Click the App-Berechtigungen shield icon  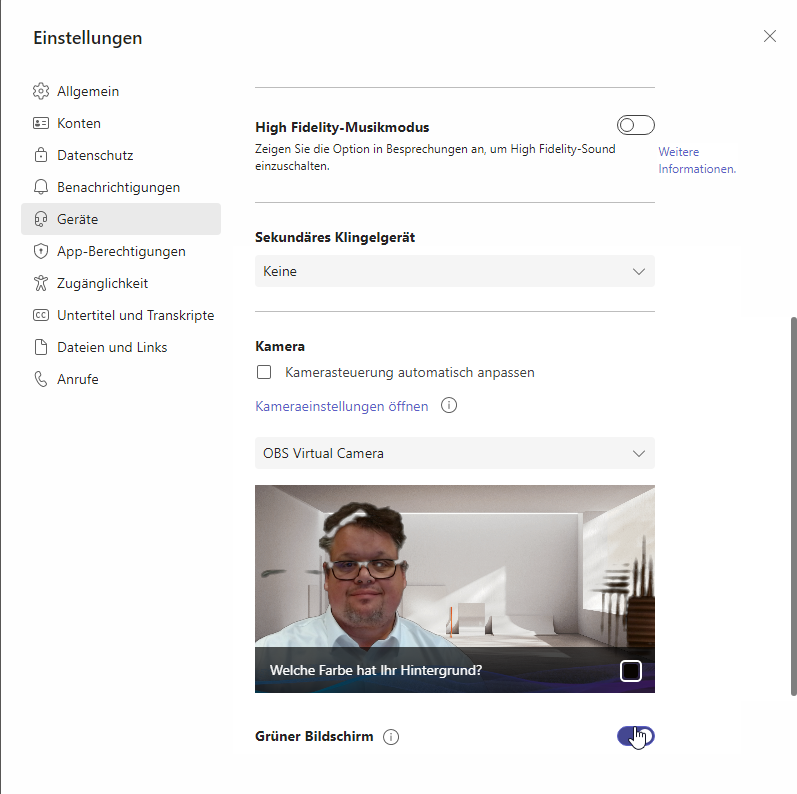pos(41,251)
